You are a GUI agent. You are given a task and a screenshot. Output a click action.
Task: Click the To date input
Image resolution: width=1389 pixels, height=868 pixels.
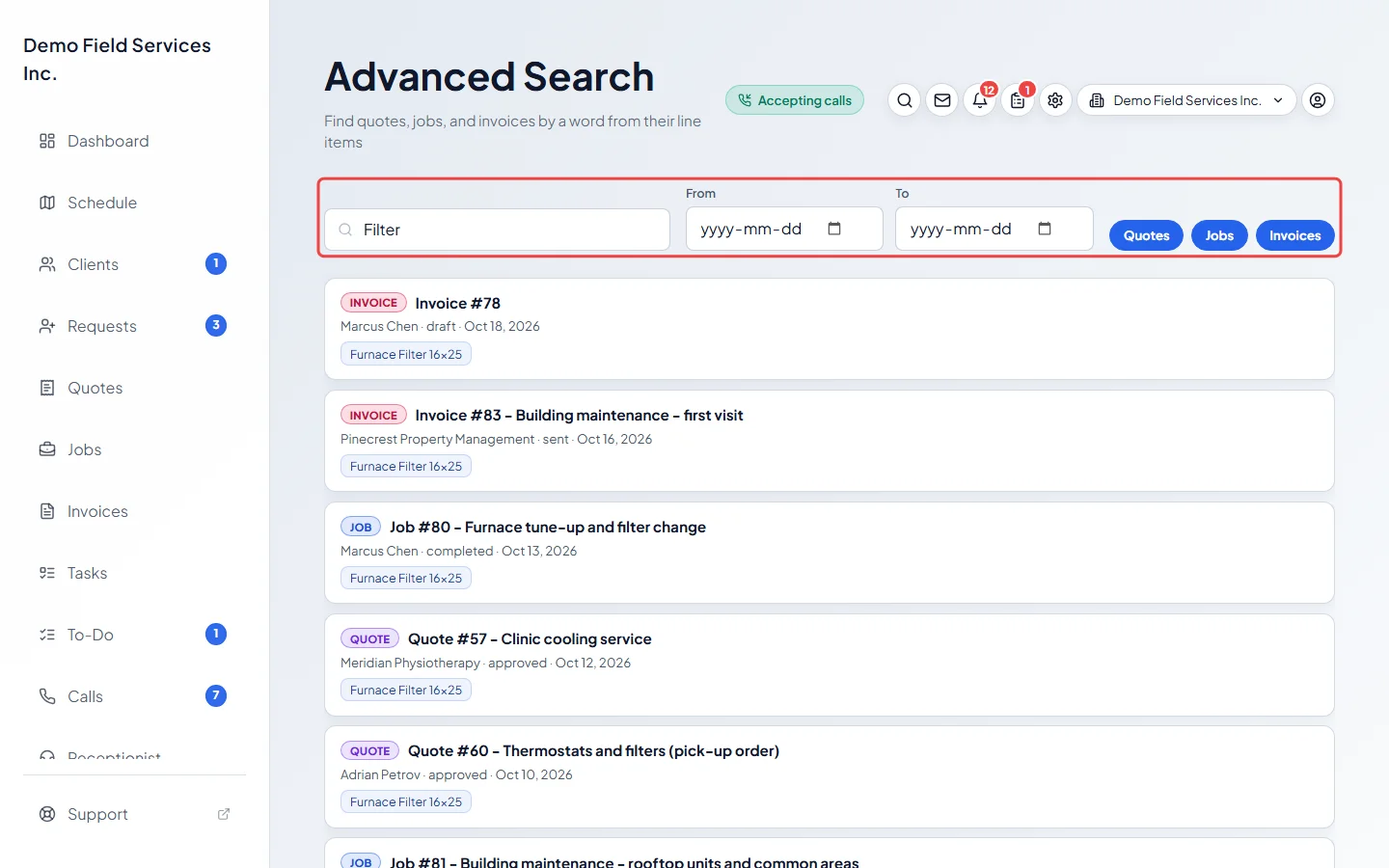click(994, 229)
